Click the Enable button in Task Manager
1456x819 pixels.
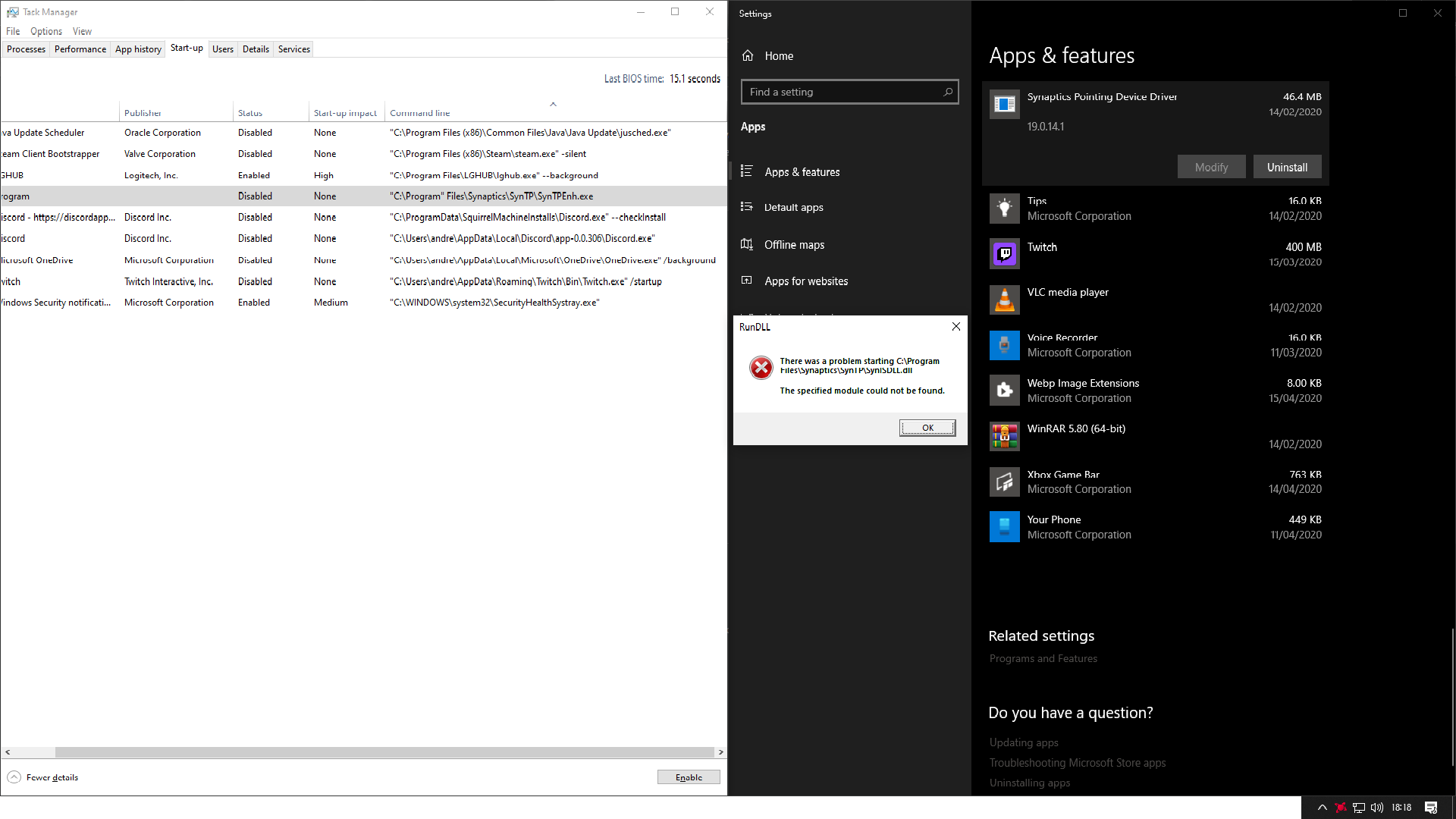click(689, 777)
